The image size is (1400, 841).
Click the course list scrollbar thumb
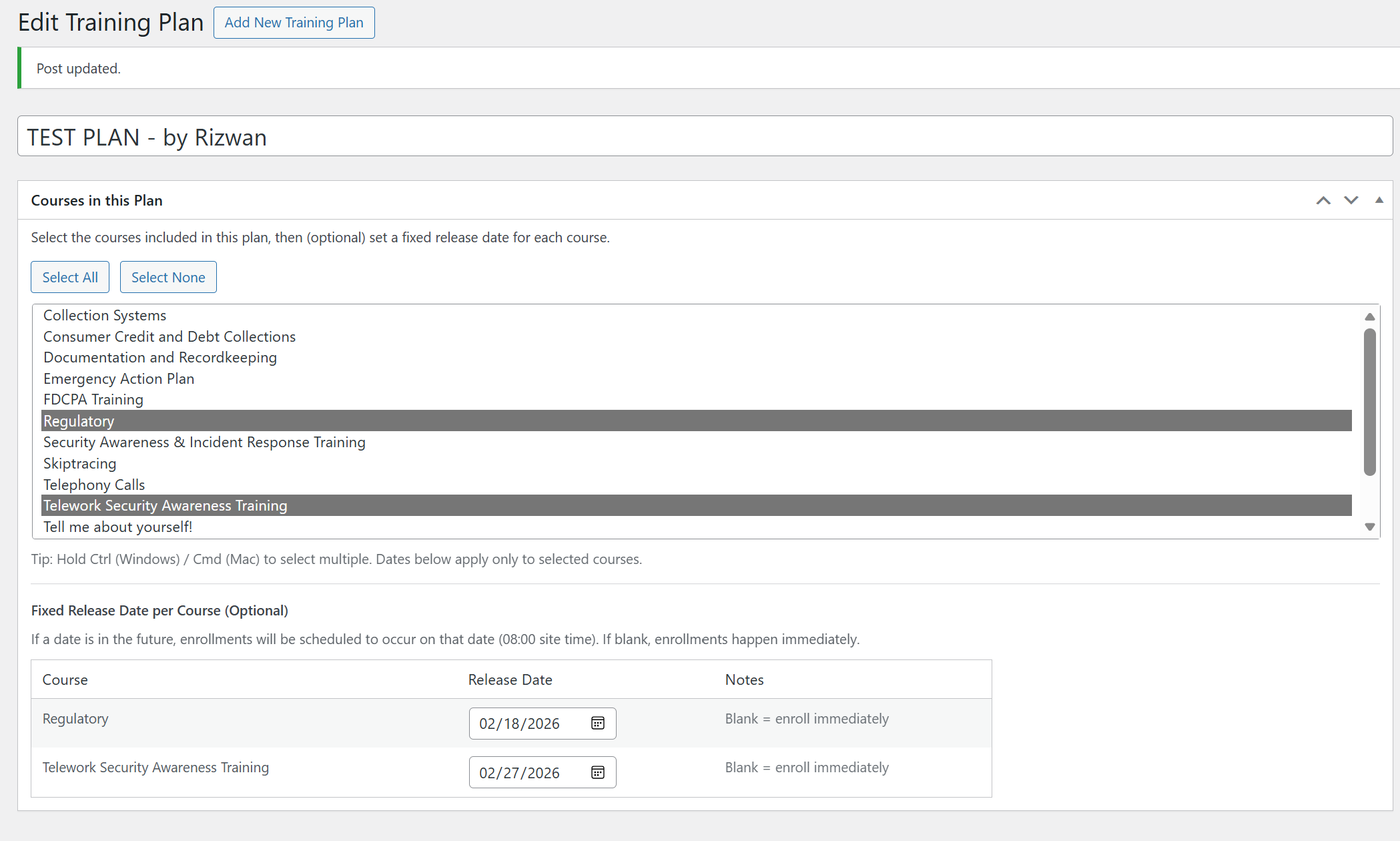tap(1370, 400)
